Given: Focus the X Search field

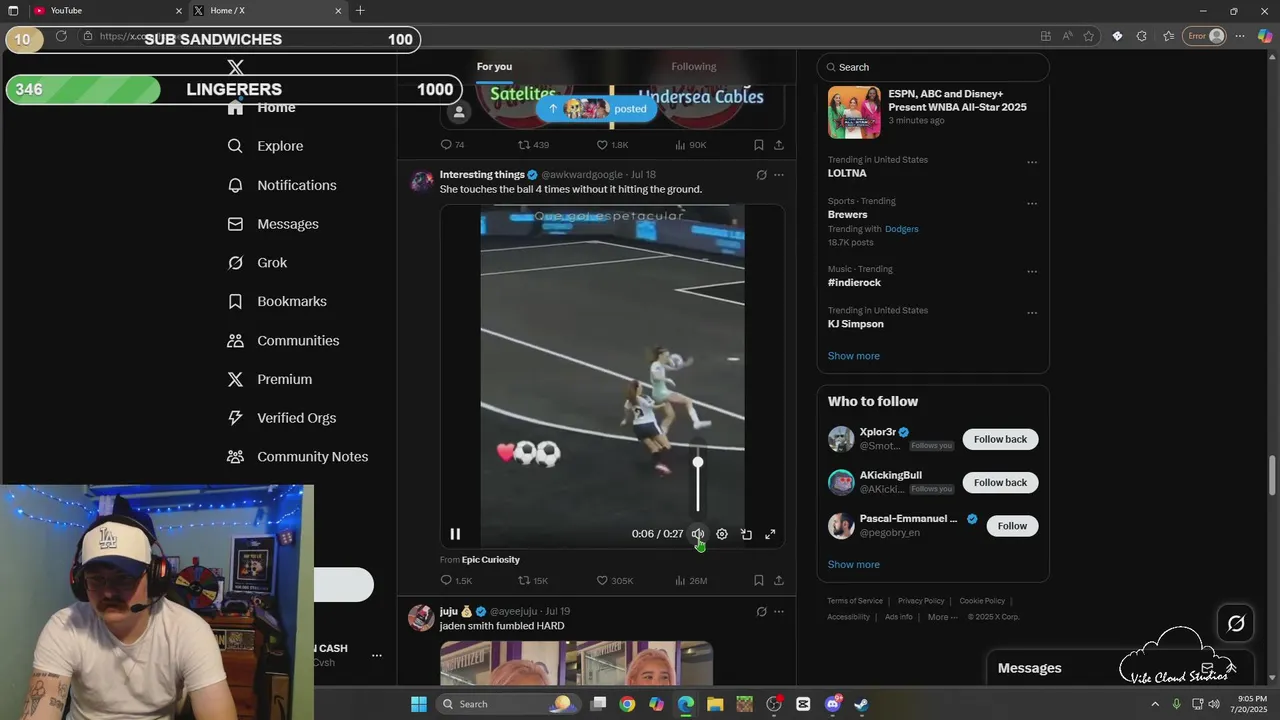Looking at the screenshot, I should coord(933,67).
